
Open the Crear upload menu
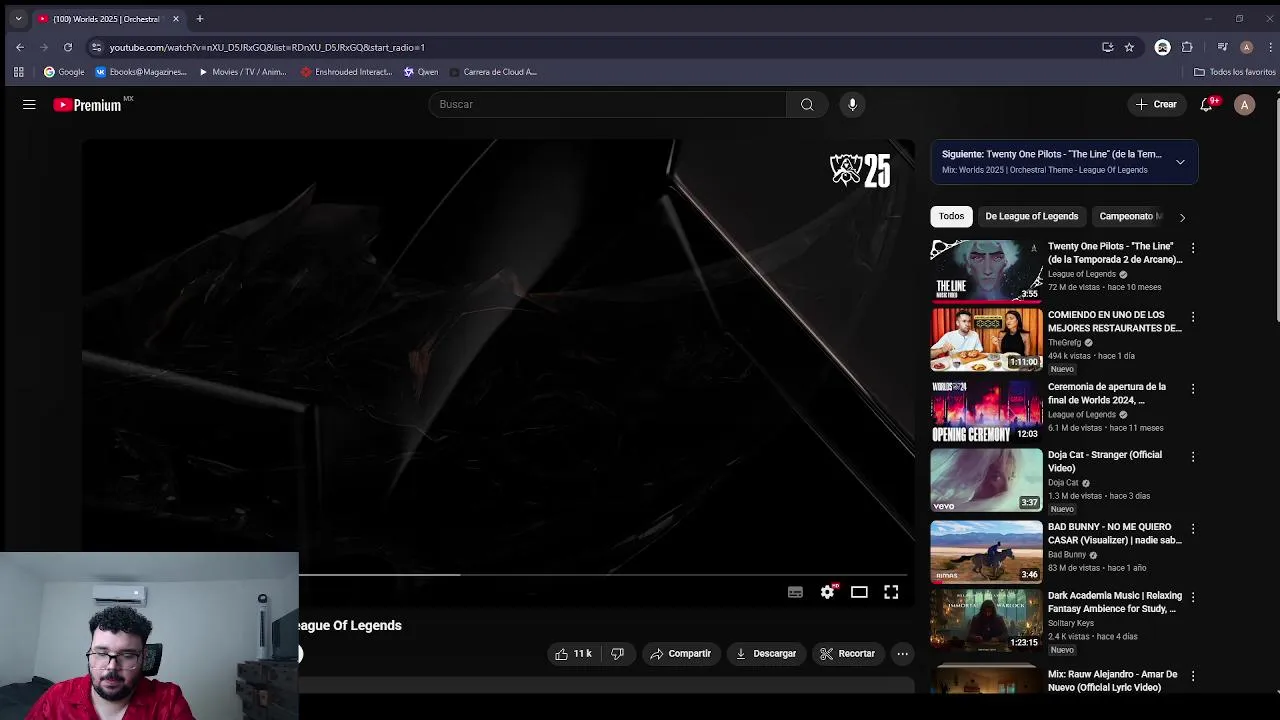tap(1156, 104)
